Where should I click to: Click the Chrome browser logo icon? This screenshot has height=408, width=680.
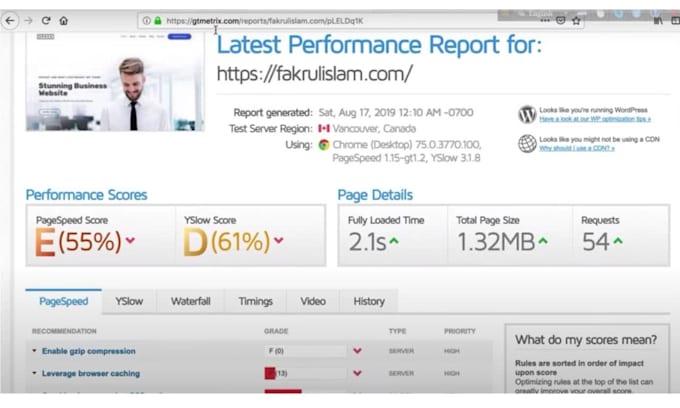point(324,145)
